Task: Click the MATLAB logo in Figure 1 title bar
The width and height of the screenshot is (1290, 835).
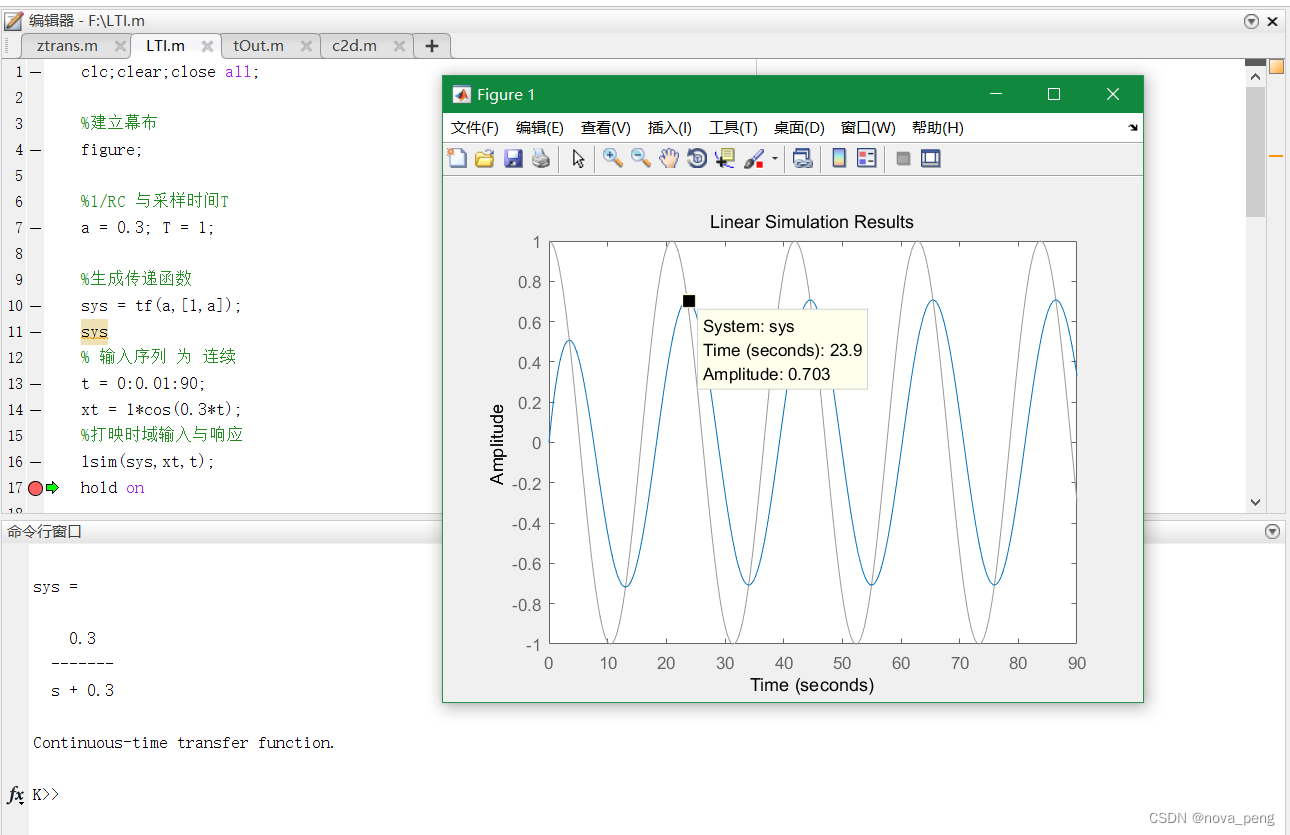Action: point(462,94)
